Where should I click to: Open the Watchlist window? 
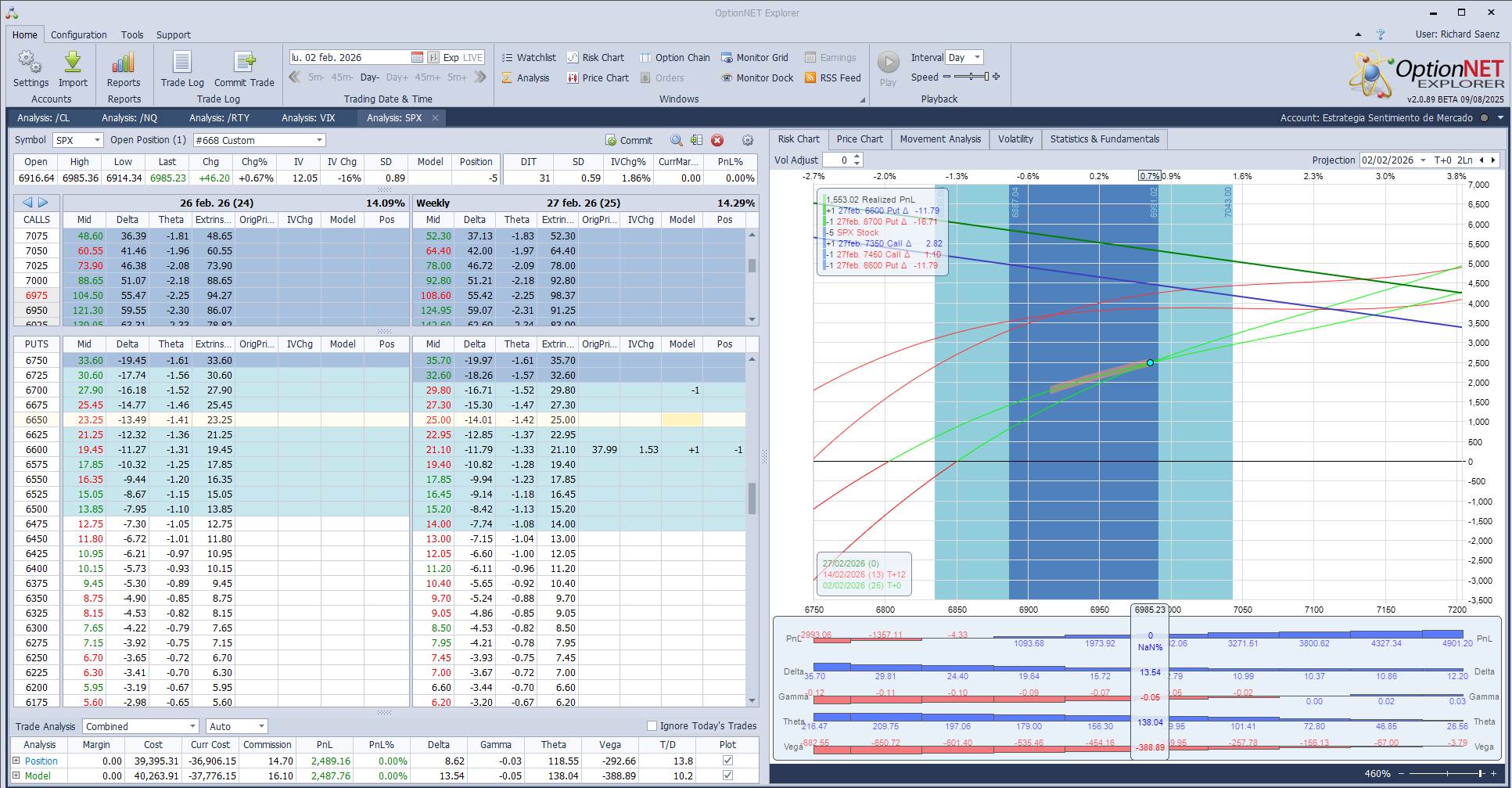point(529,57)
